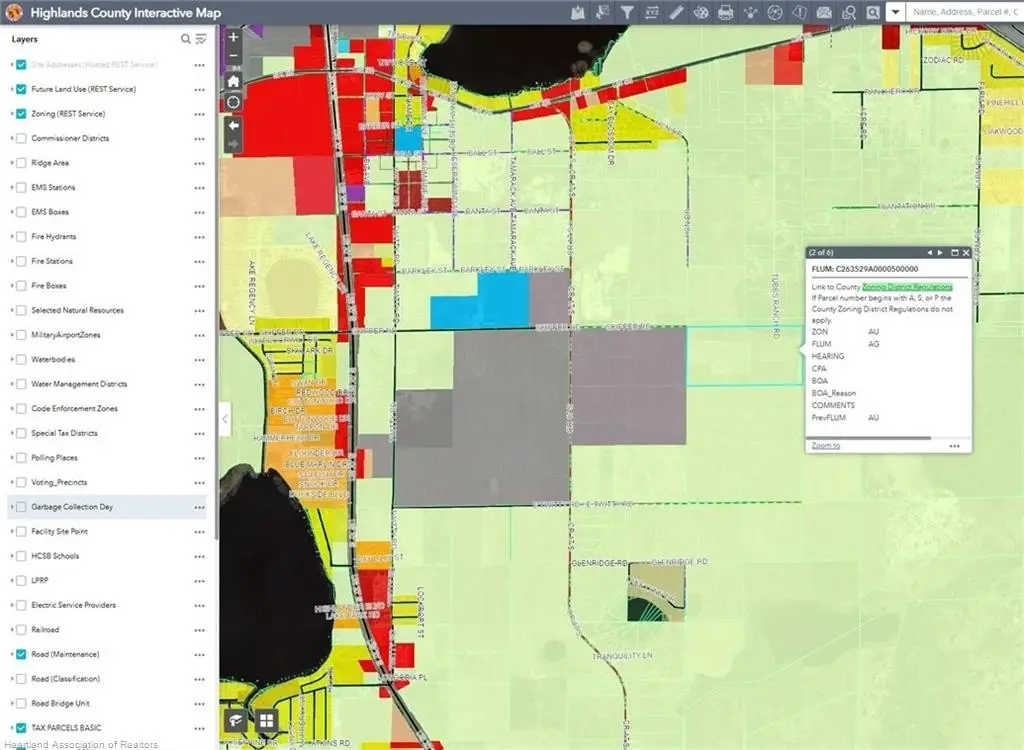Uncheck the TAX PARCELS BASIC layer
The width and height of the screenshot is (1024, 750).
[21, 728]
